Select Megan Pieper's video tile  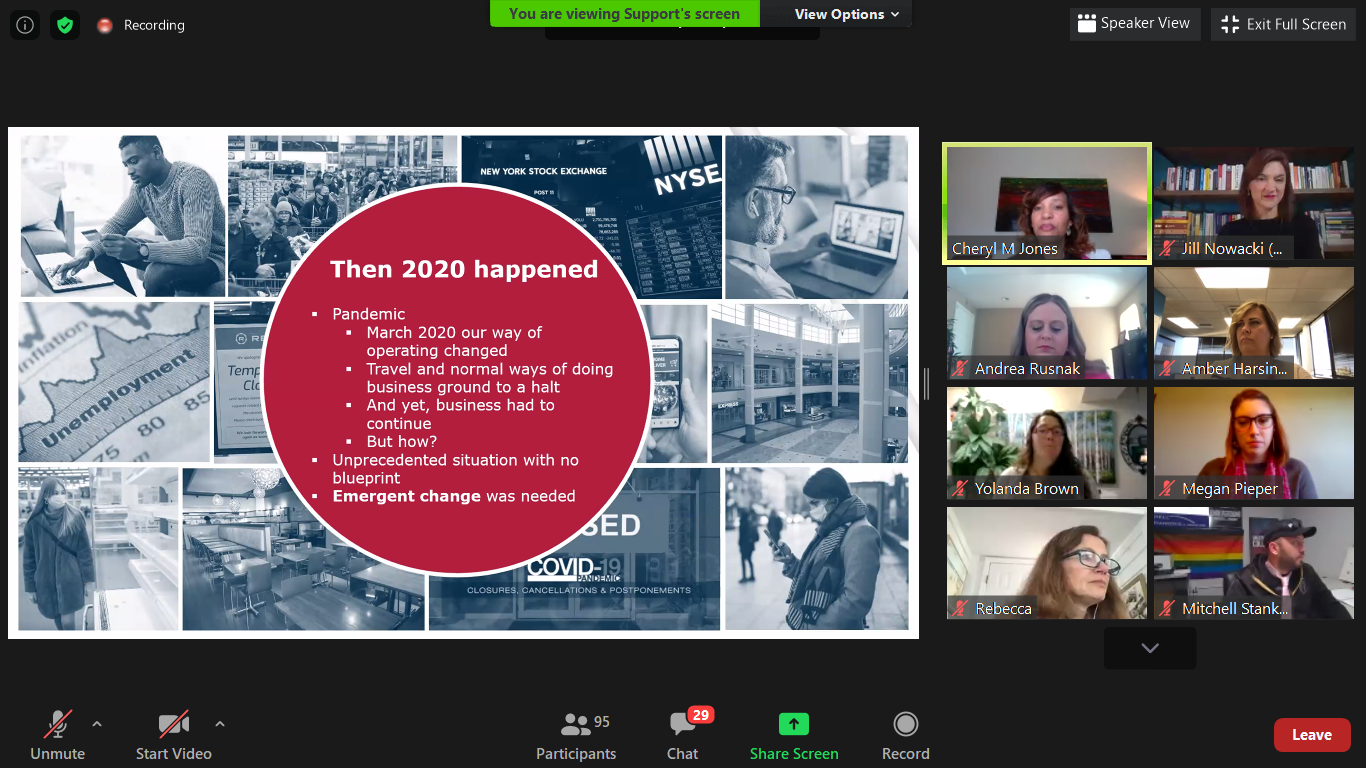tap(1253, 443)
